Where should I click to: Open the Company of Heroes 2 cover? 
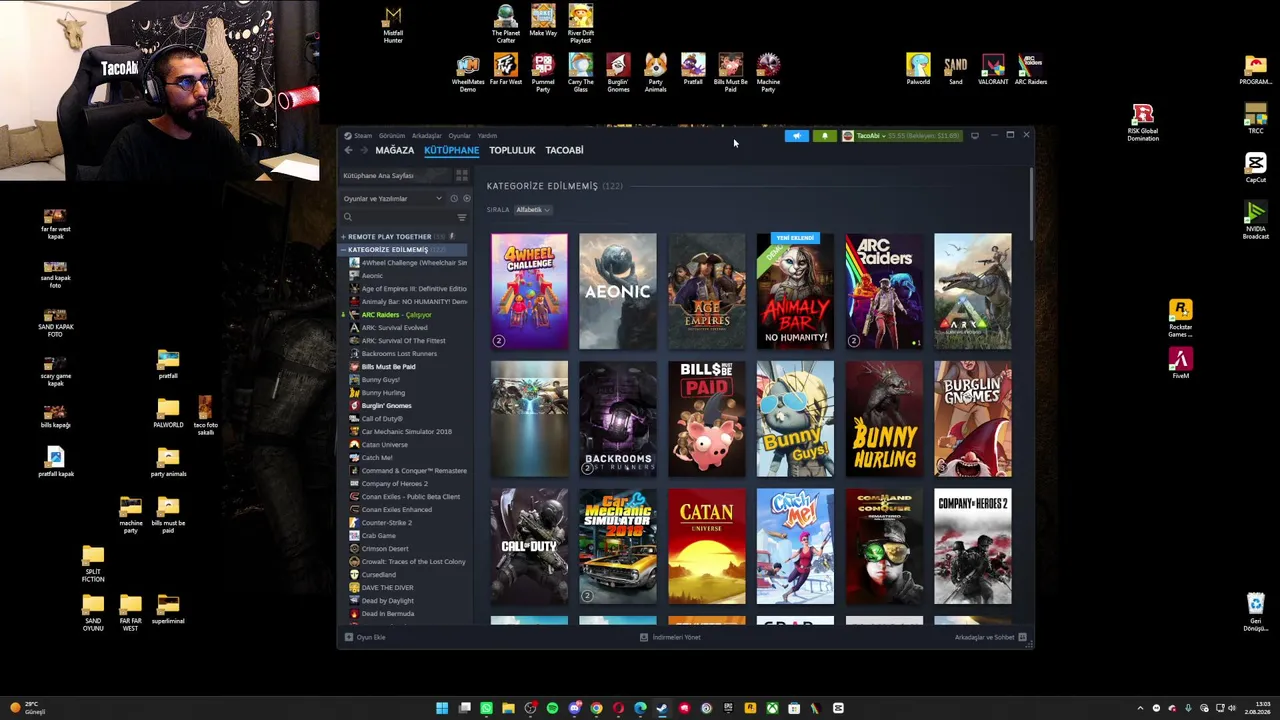[973, 547]
